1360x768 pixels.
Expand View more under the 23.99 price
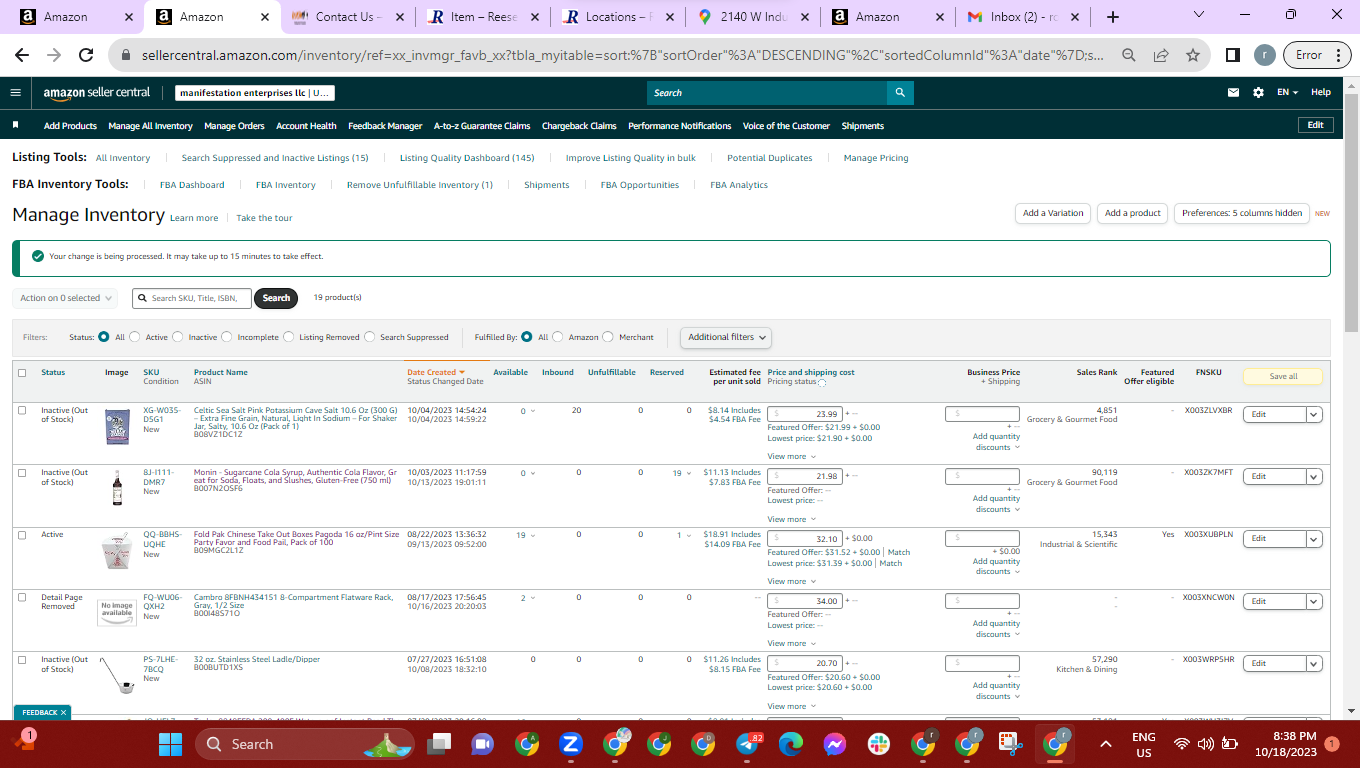click(x=791, y=456)
